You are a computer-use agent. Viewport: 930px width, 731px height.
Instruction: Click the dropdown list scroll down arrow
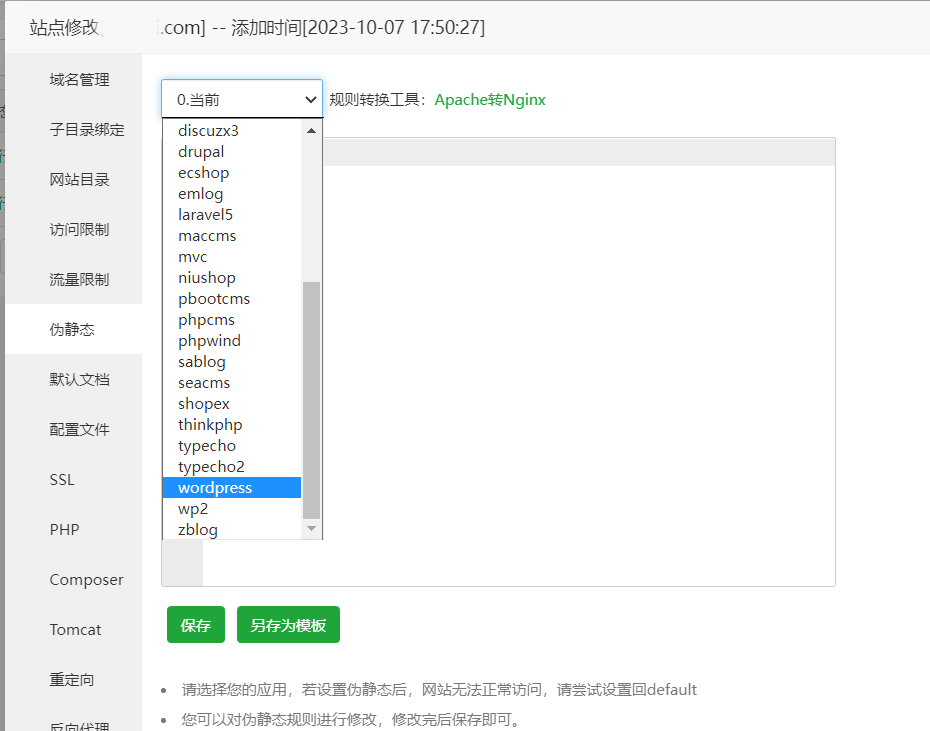pyautogui.click(x=311, y=528)
